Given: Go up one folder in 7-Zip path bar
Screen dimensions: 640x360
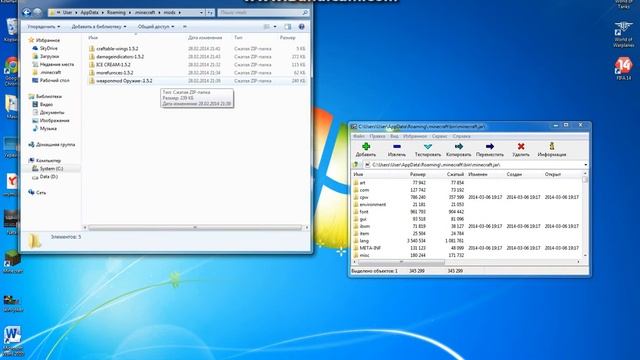Looking at the screenshot, I should tap(356, 164).
